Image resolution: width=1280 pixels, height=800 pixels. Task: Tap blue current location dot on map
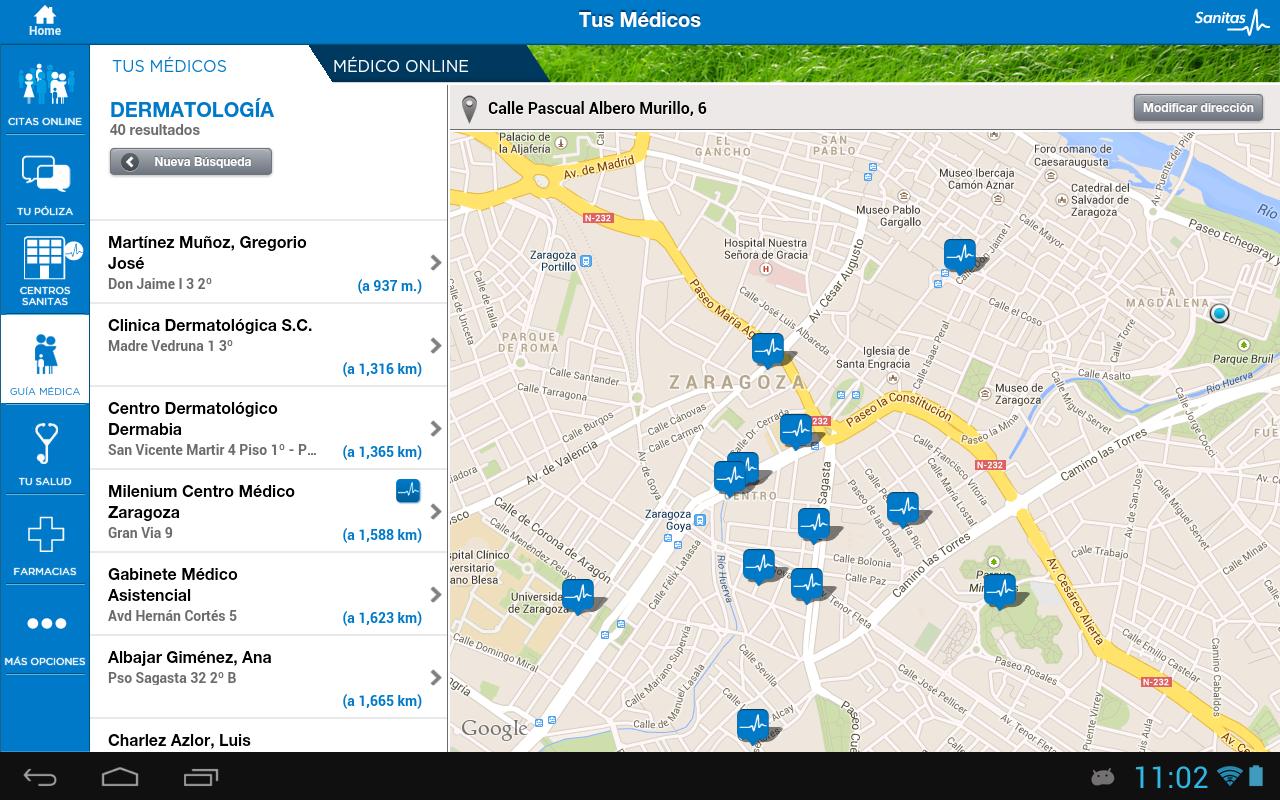click(1219, 314)
